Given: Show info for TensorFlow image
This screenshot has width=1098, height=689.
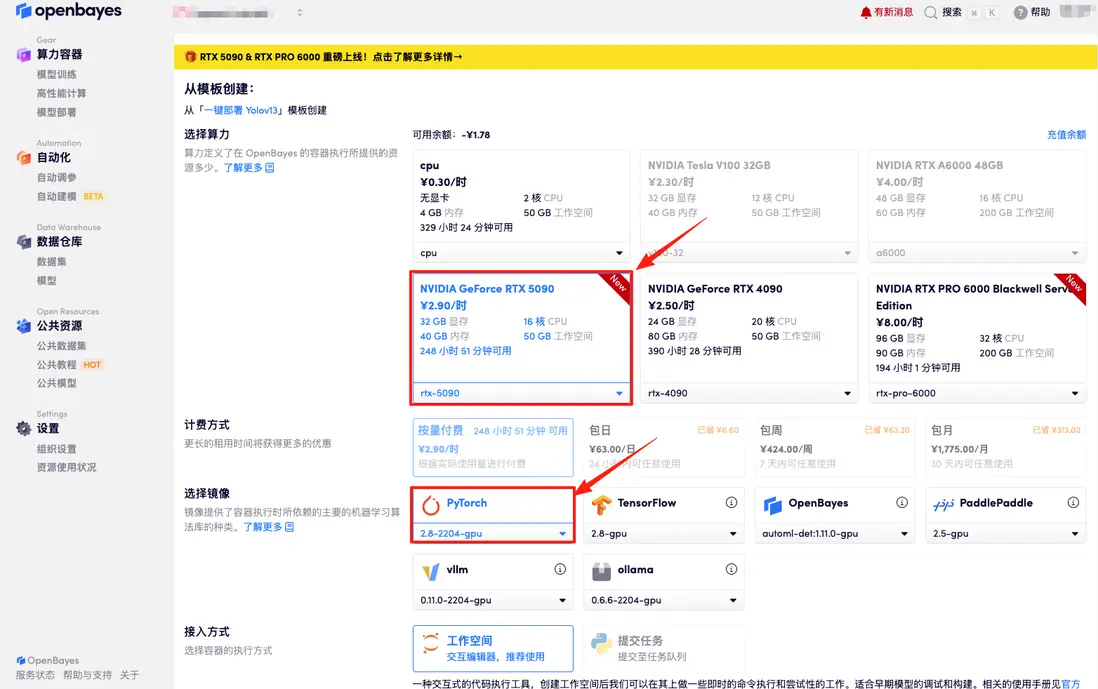Looking at the screenshot, I should tap(731, 502).
